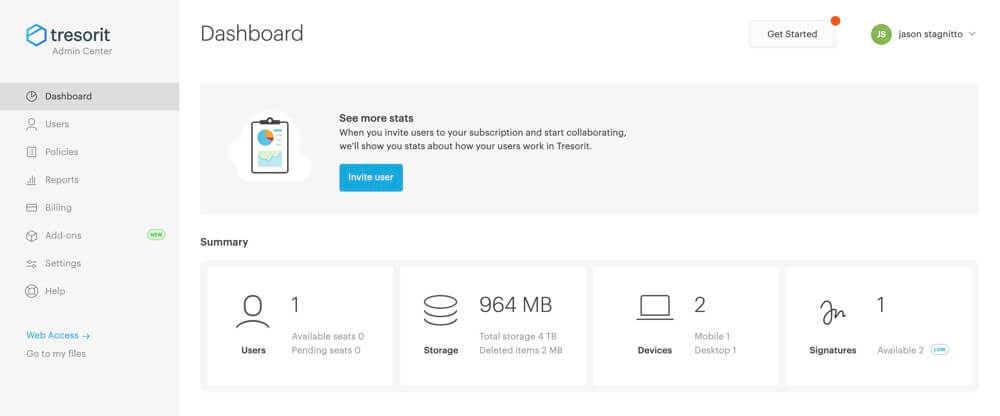The image size is (1000, 416).
Task: Open the jason stagnitto account dropdown arrow
Action: click(972, 34)
